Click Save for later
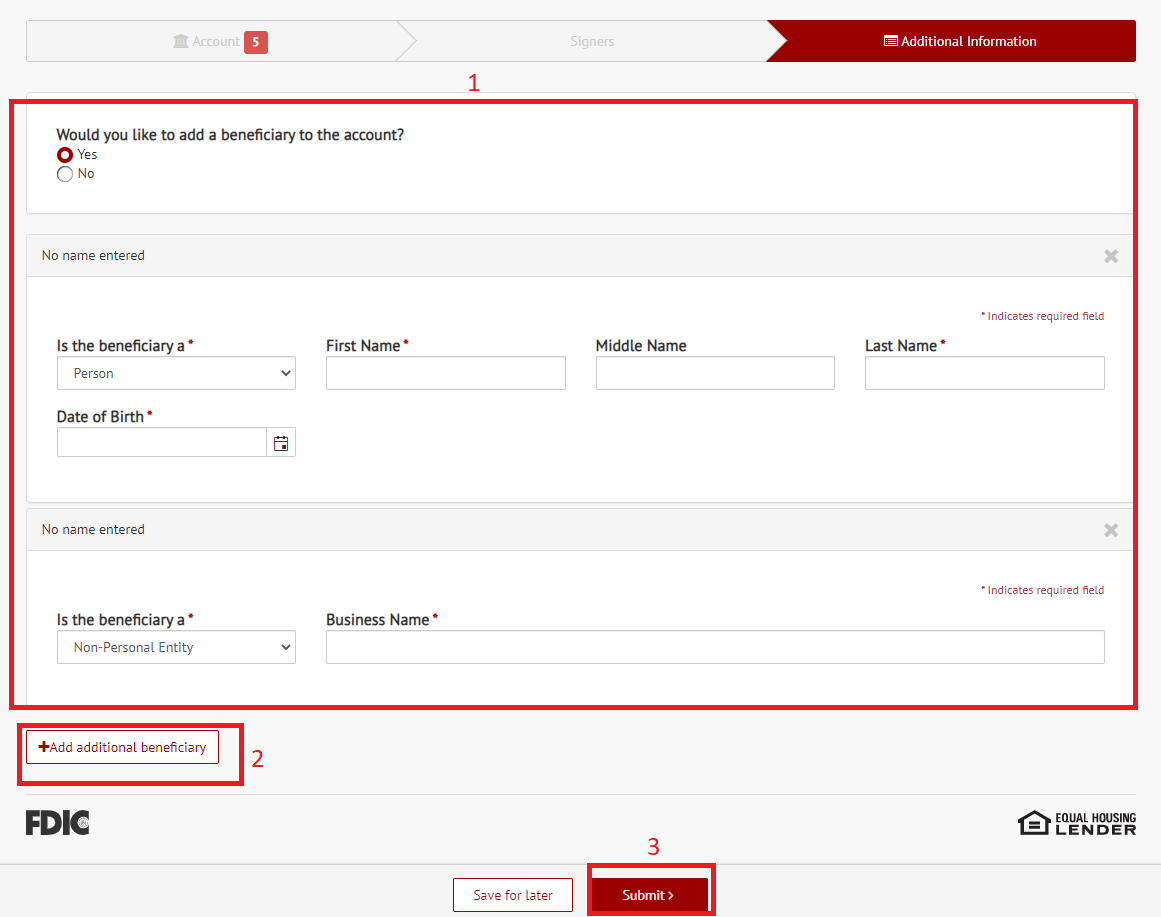 pos(513,895)
